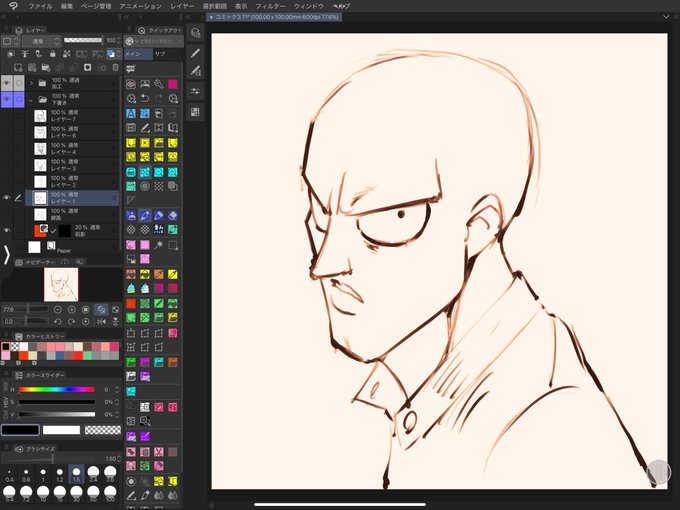The image size is (680, 510).
Task: Open the レイヤー menu in the menu bar
Action: coord(182,7)
